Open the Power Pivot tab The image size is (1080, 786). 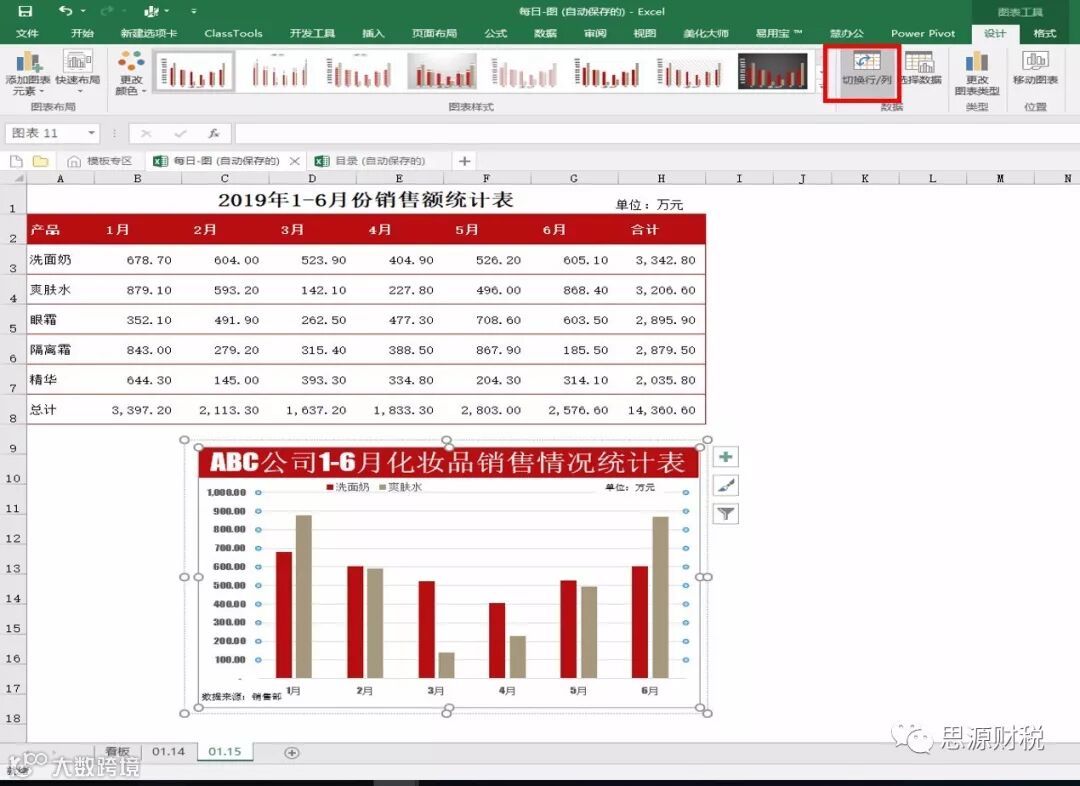pyautogui.click(x=923, y=33)
